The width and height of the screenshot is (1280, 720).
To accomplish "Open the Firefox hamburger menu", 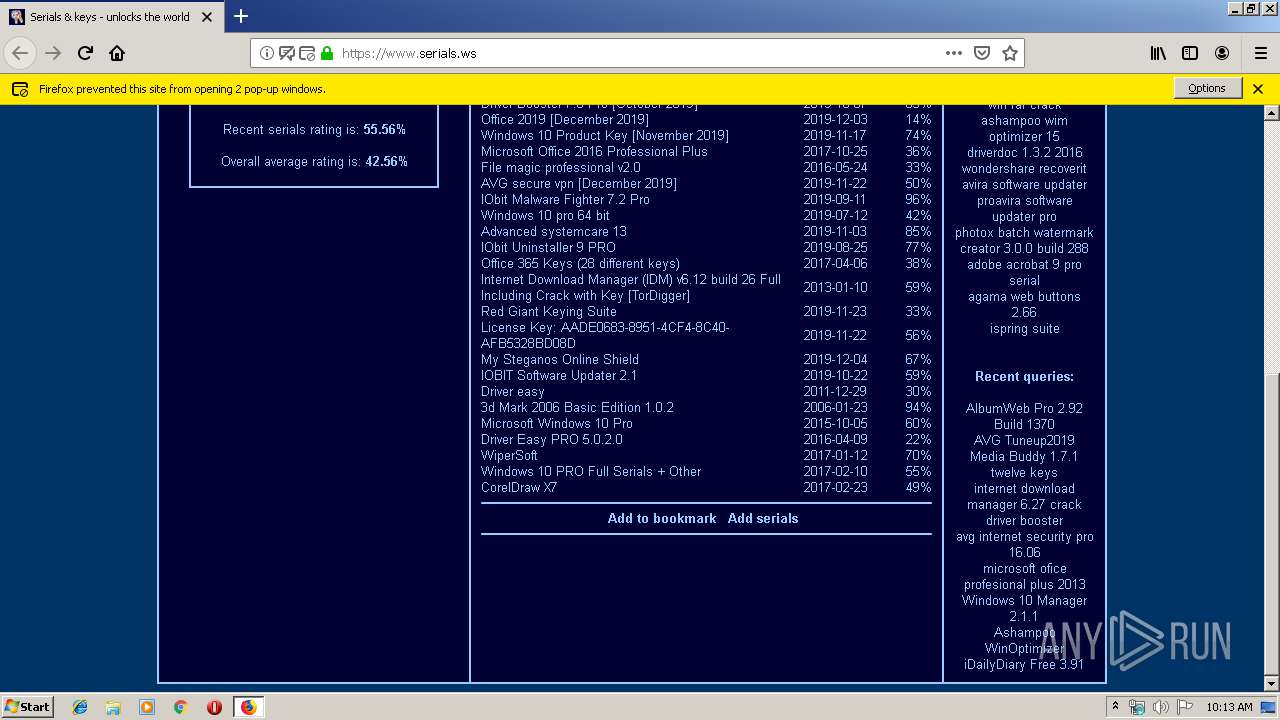I will pyautogui.click(x=1260, y=53).
